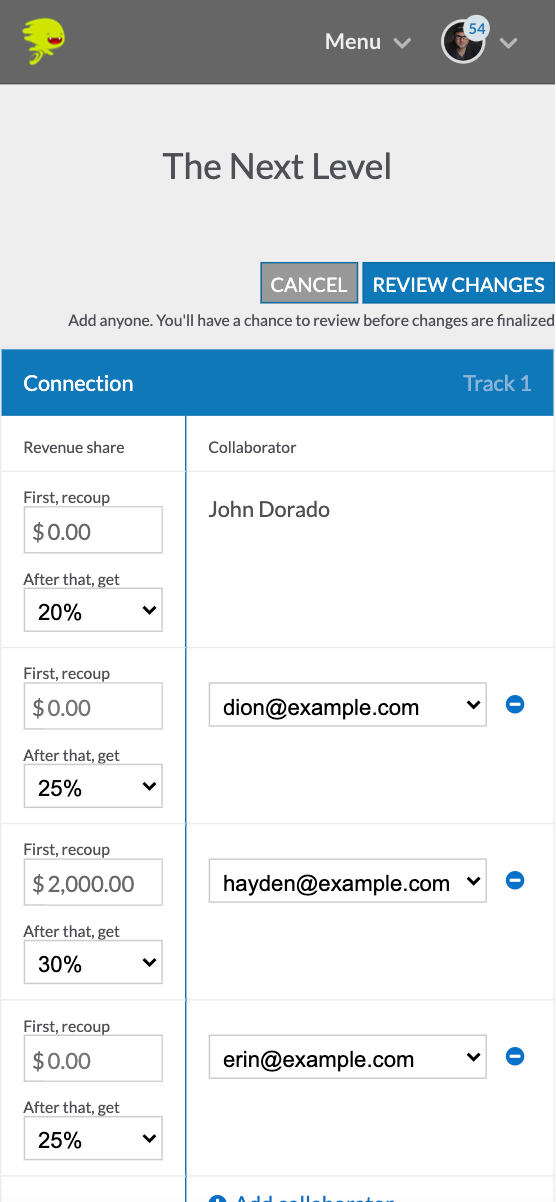The image size is (556, 1202).
Task: Click the Review Changes button
Action: tap(458, 284)
